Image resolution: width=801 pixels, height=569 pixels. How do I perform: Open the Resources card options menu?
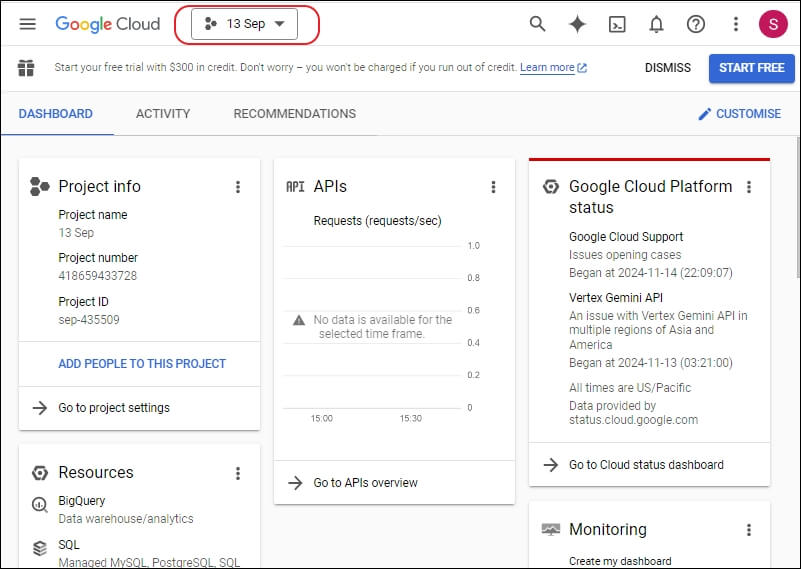238,473
